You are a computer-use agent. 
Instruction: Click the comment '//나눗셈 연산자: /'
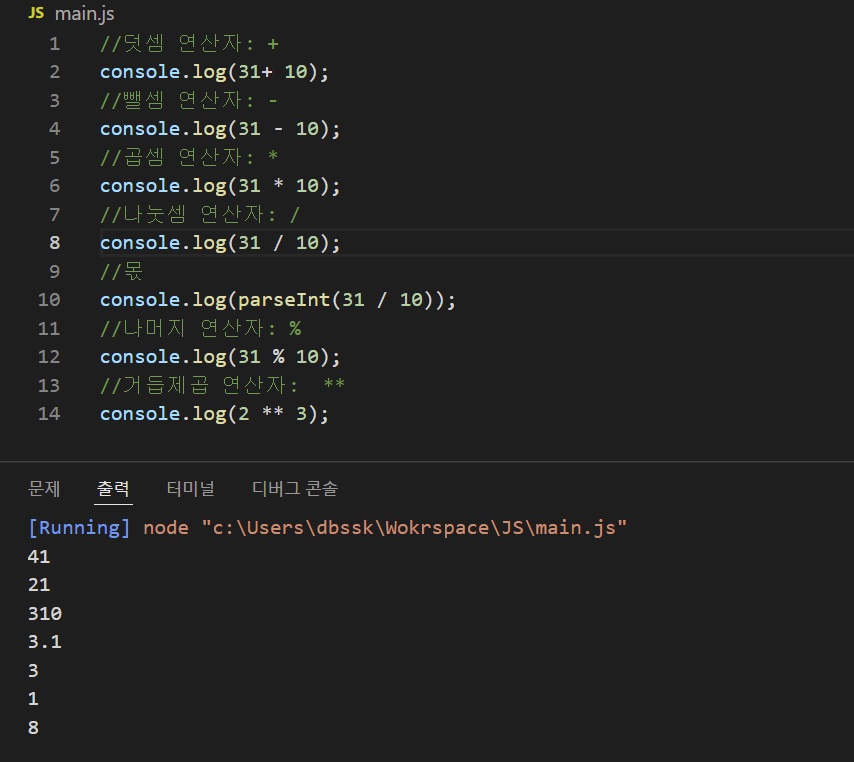tap(200, 214)
